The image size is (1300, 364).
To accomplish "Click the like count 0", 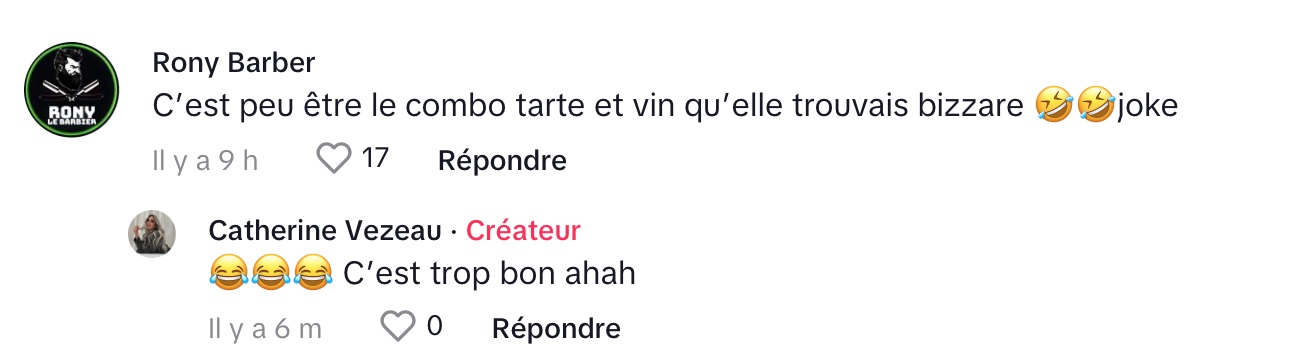I will tap(434, 326).
